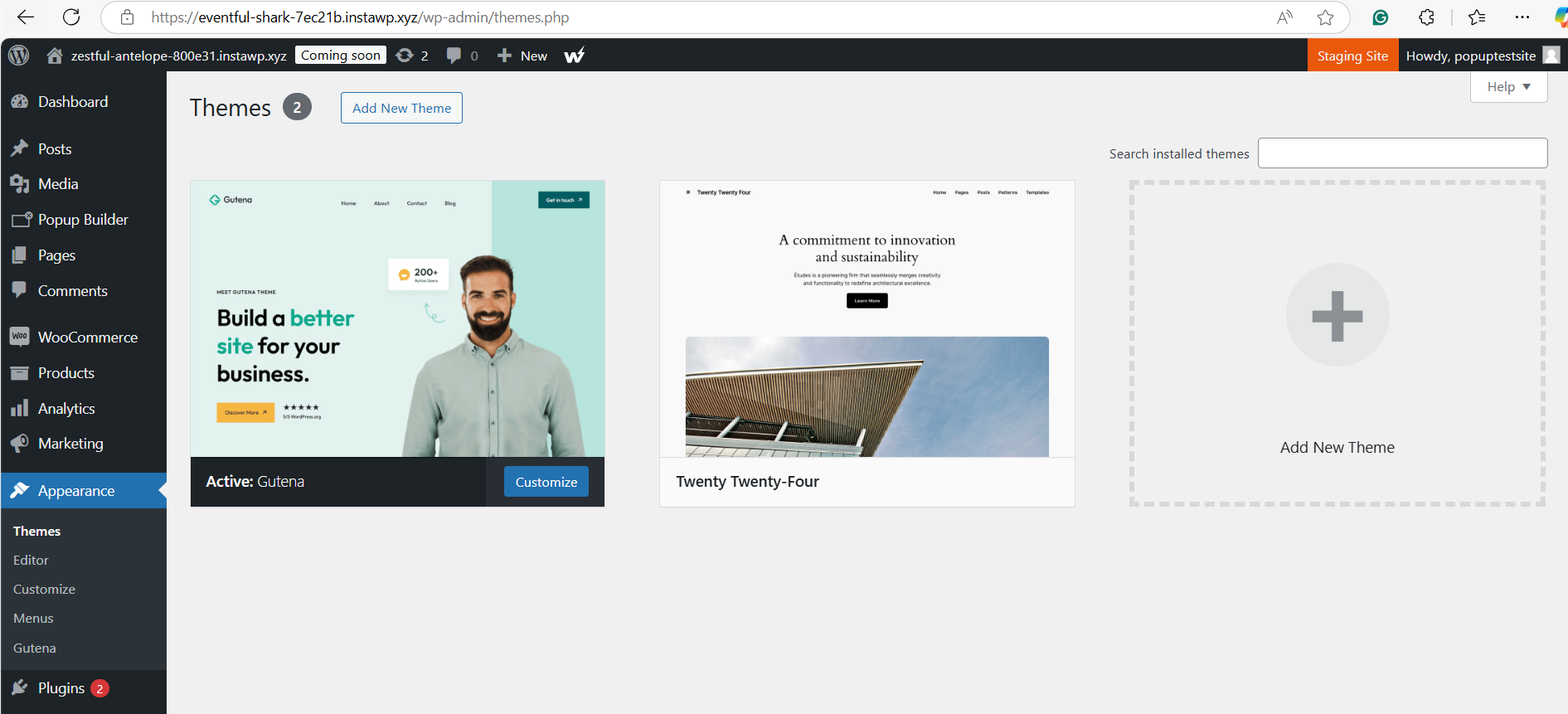Click the Twenty Twenty-Four theme name

point(748,482)
